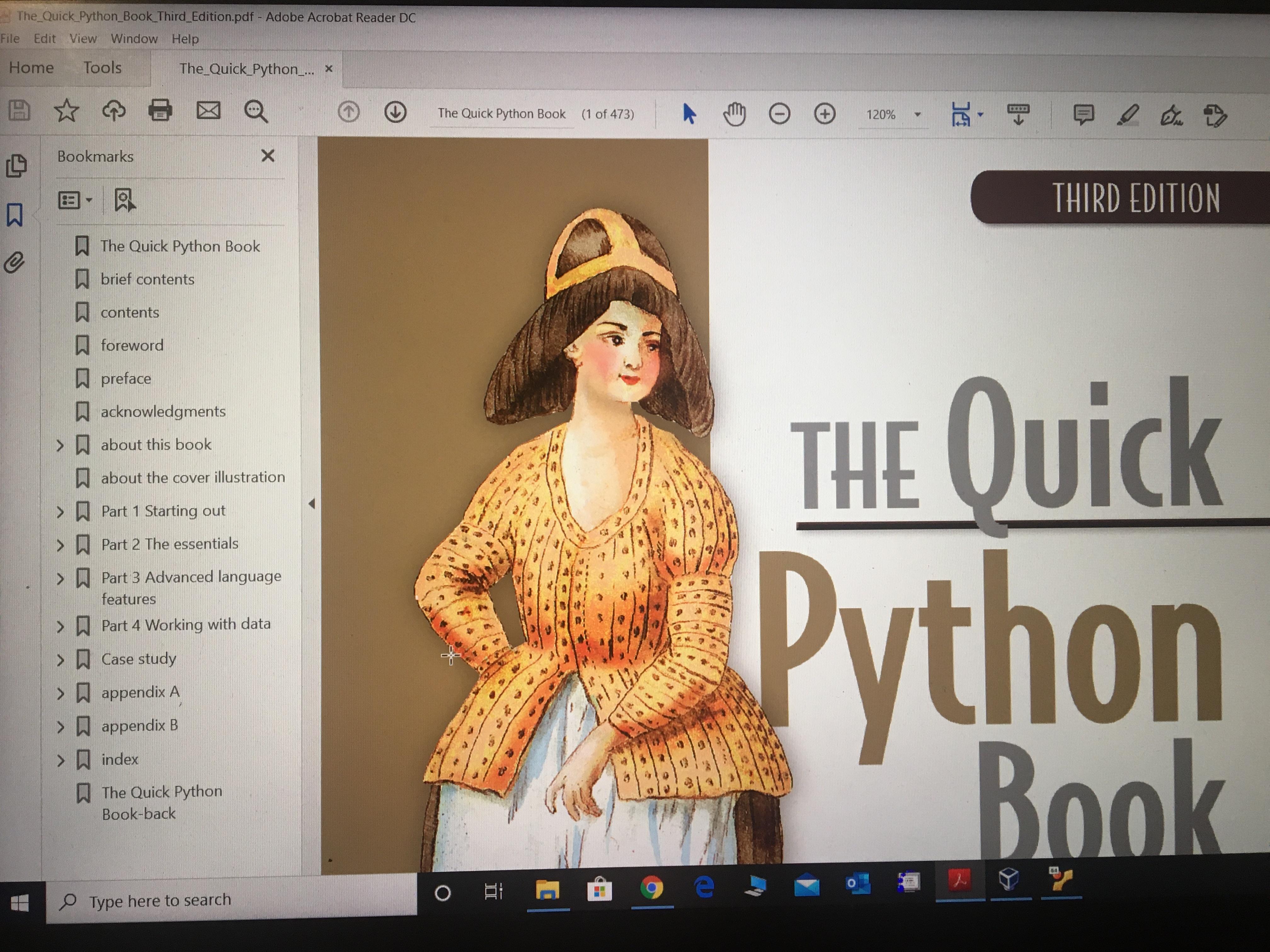
Task: Open the send by email envelope icon
Action: point(208,110)
